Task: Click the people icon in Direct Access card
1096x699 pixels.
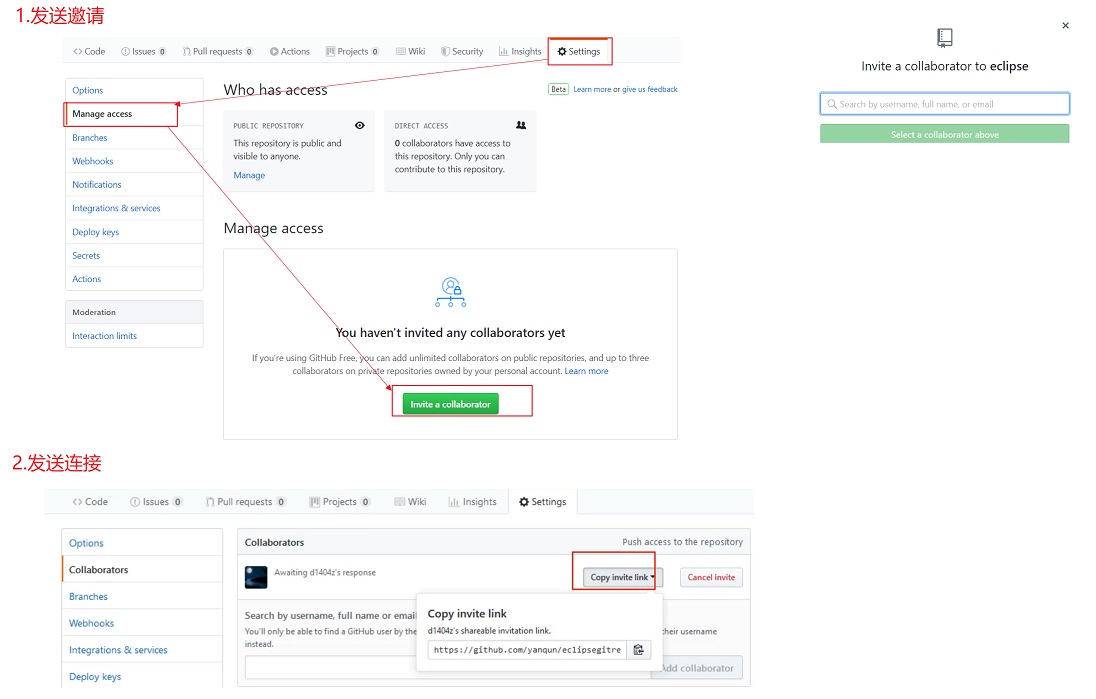Action: pos(521,126)
